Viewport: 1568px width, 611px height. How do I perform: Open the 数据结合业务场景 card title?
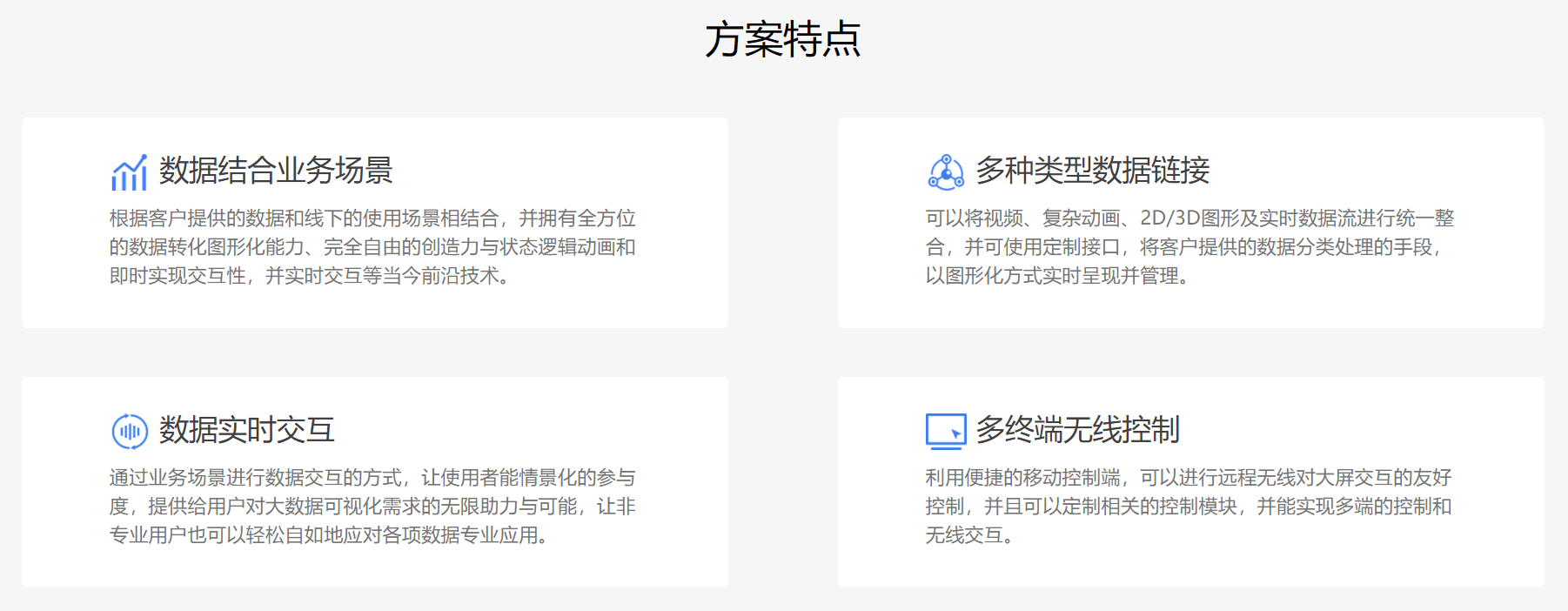coord(276,171)
